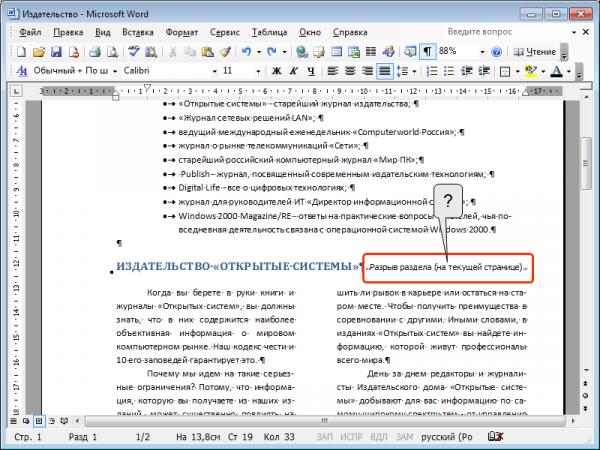Apply a bulleted list
The width and height of the screenshot is (600, 450).
[x=449, y=71]
